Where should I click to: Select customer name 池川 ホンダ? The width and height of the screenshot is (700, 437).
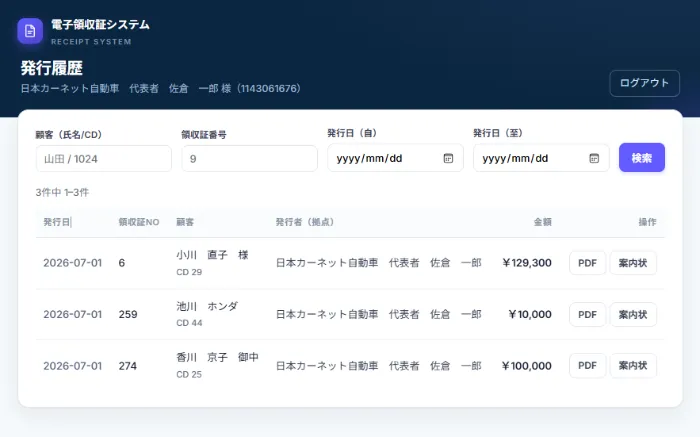(x=207, y=306)
